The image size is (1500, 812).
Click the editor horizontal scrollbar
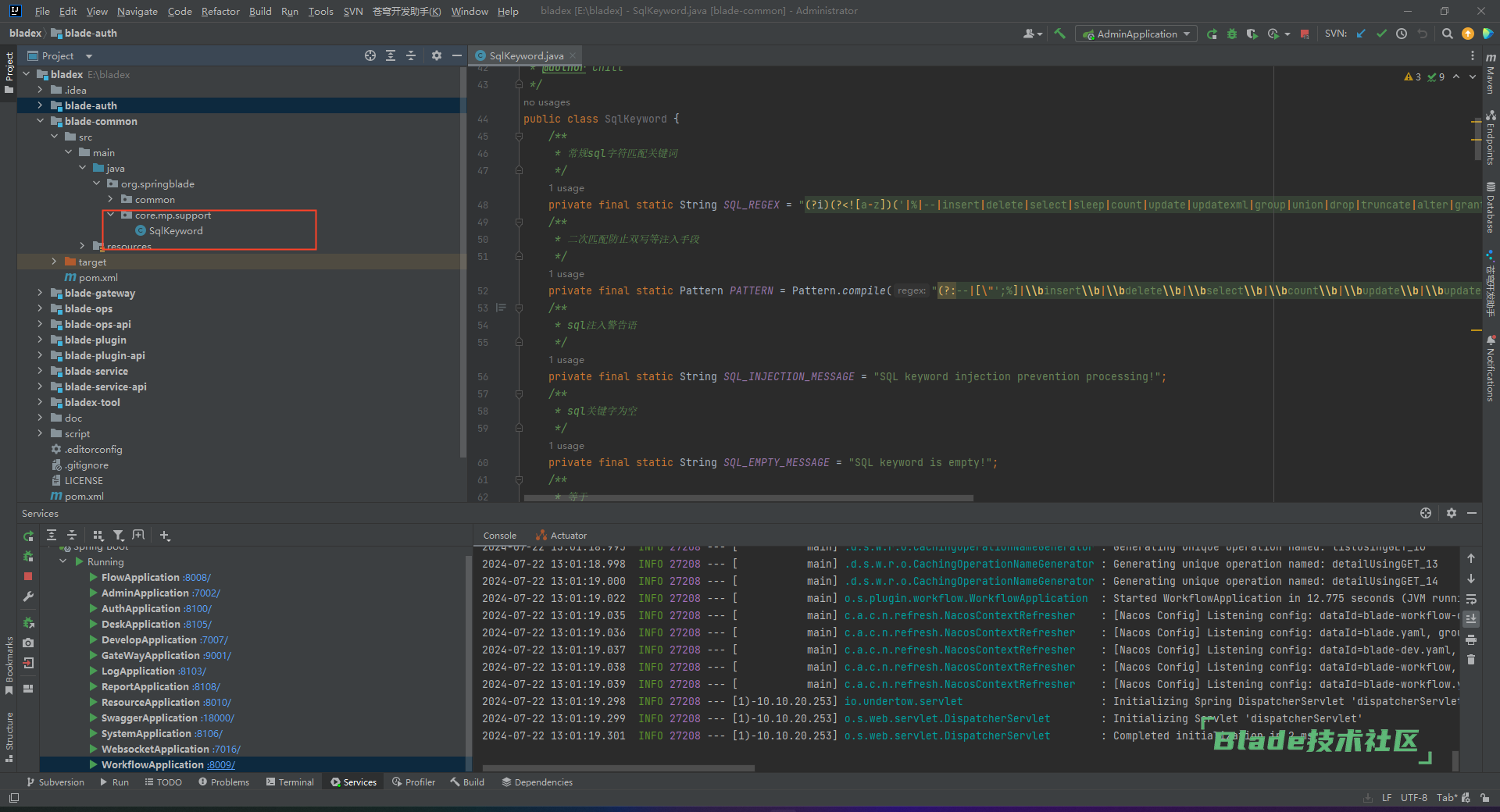coord(748,497)
